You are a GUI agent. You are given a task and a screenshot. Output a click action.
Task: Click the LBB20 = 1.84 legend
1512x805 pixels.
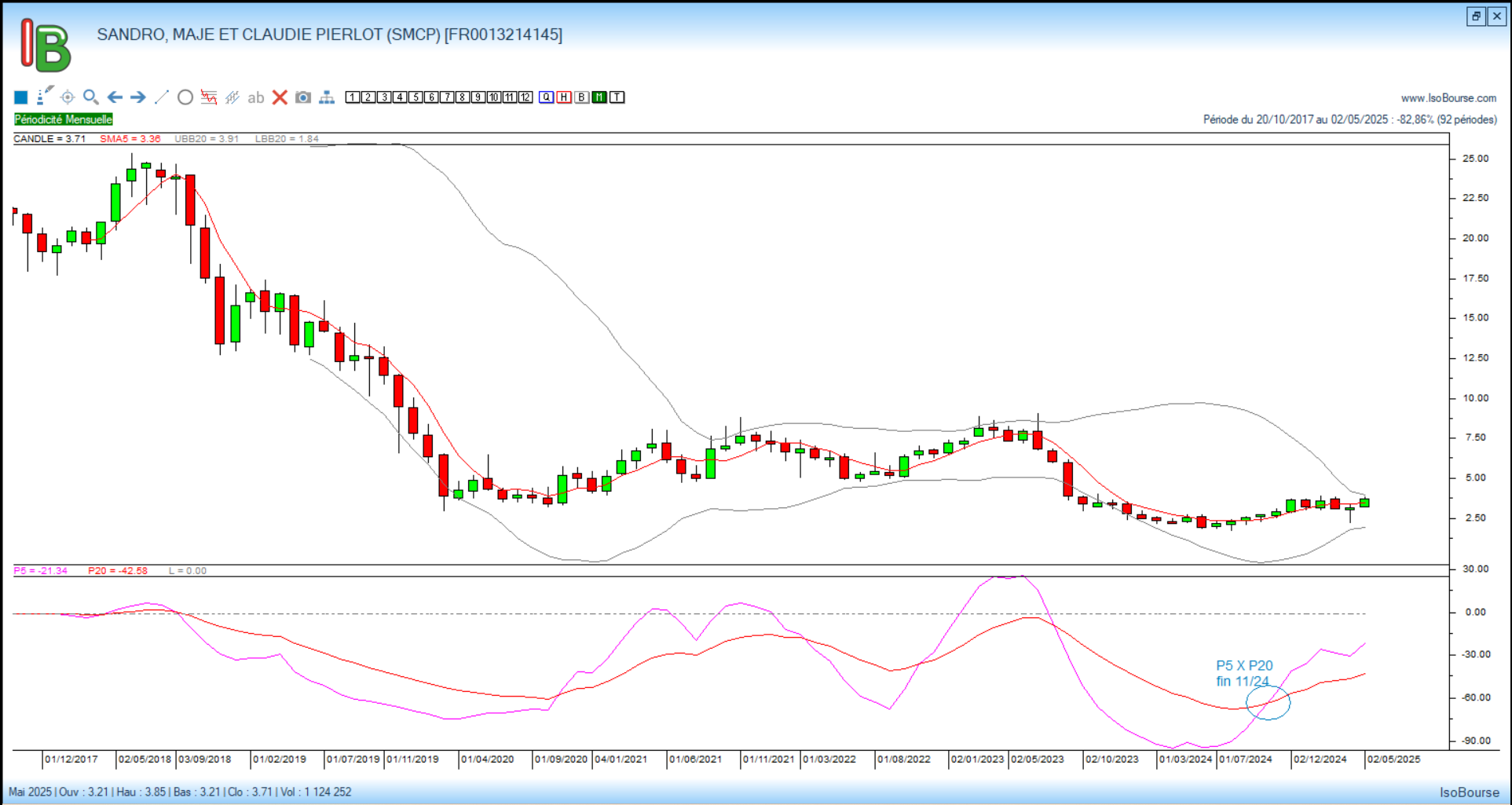tap(287, 139)
